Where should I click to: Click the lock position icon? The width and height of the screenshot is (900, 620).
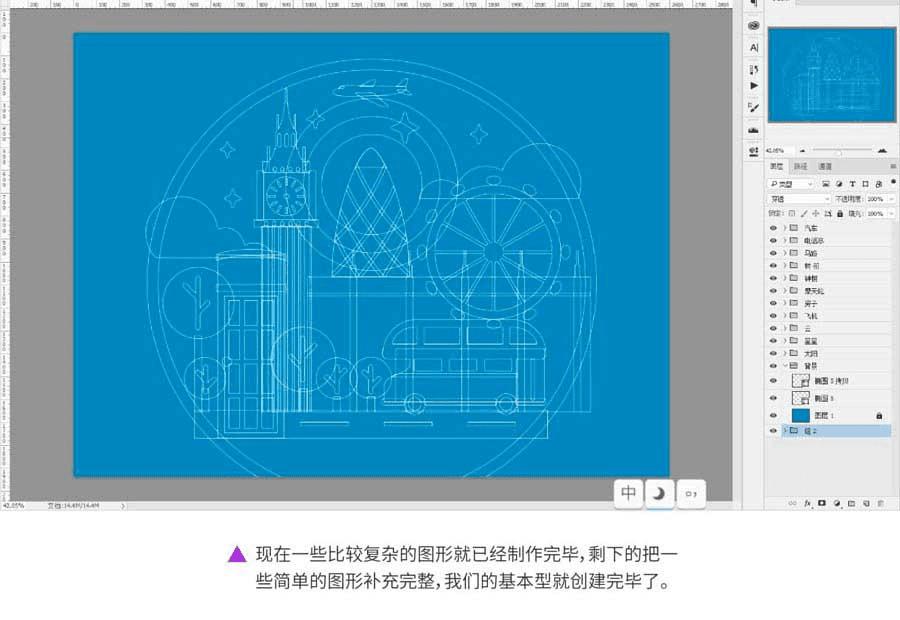click(816, 214)
